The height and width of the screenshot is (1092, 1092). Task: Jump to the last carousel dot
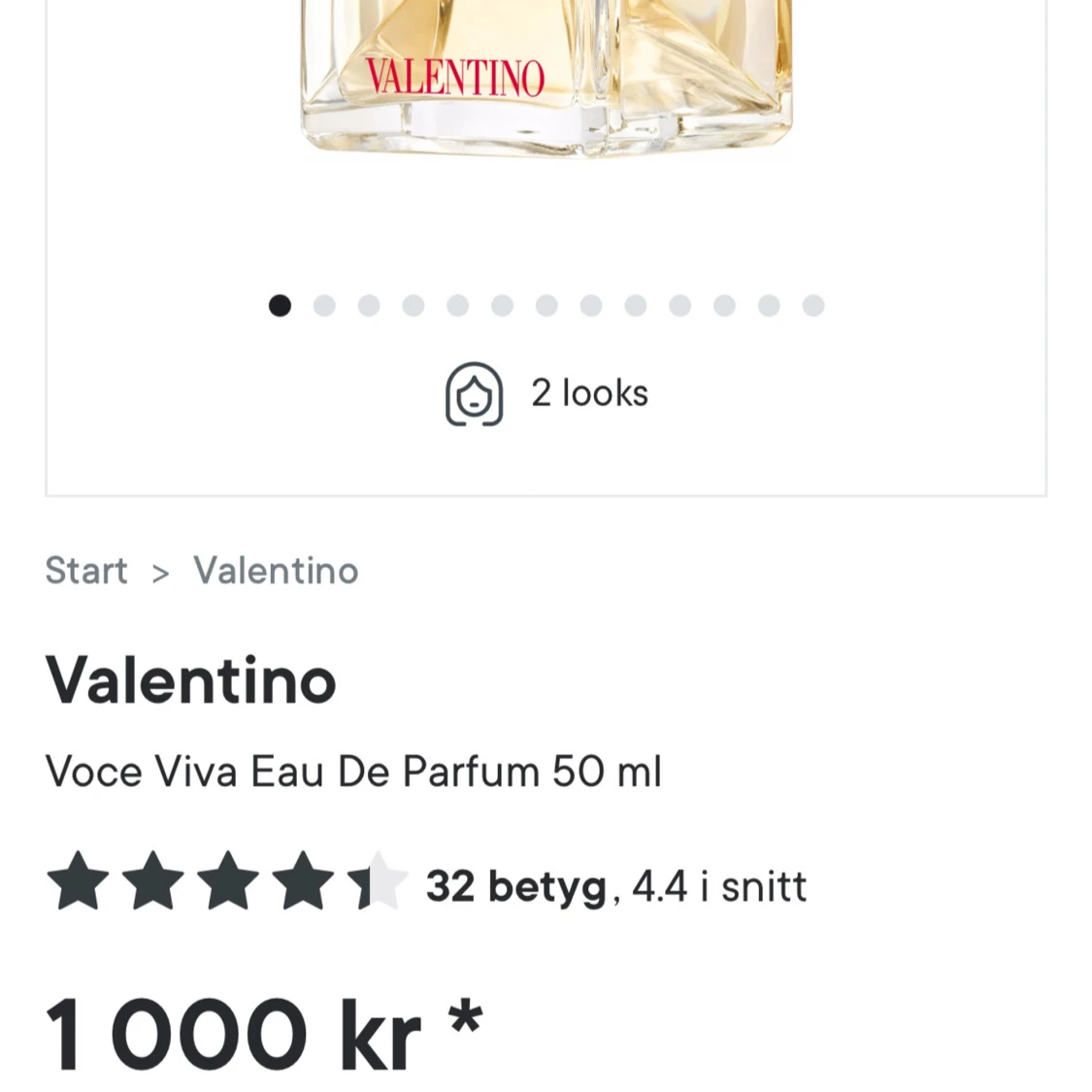[813, 305]
